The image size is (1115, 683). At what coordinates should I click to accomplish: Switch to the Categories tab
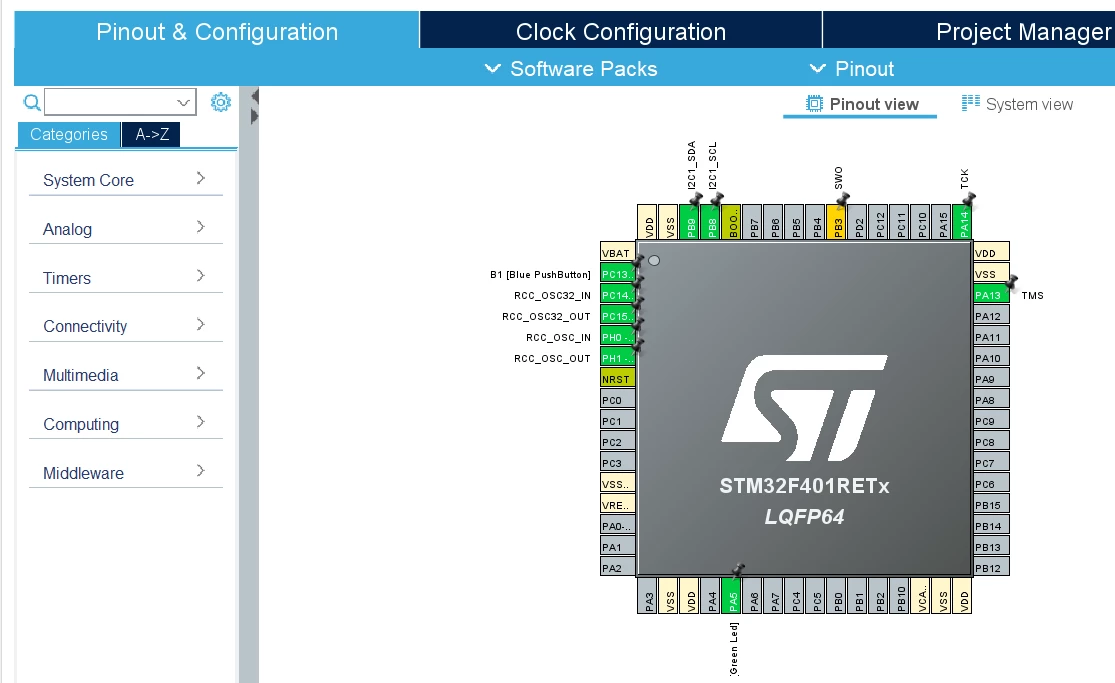click(68, 134)
